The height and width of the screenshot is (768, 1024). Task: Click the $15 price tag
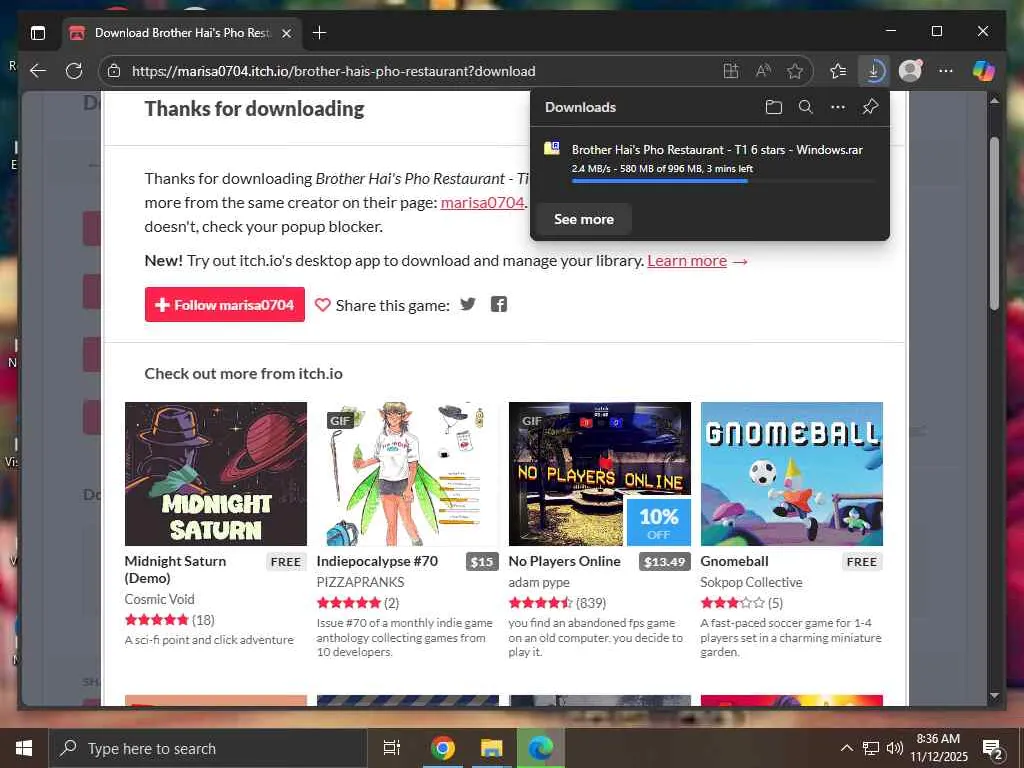click(482, 562)
